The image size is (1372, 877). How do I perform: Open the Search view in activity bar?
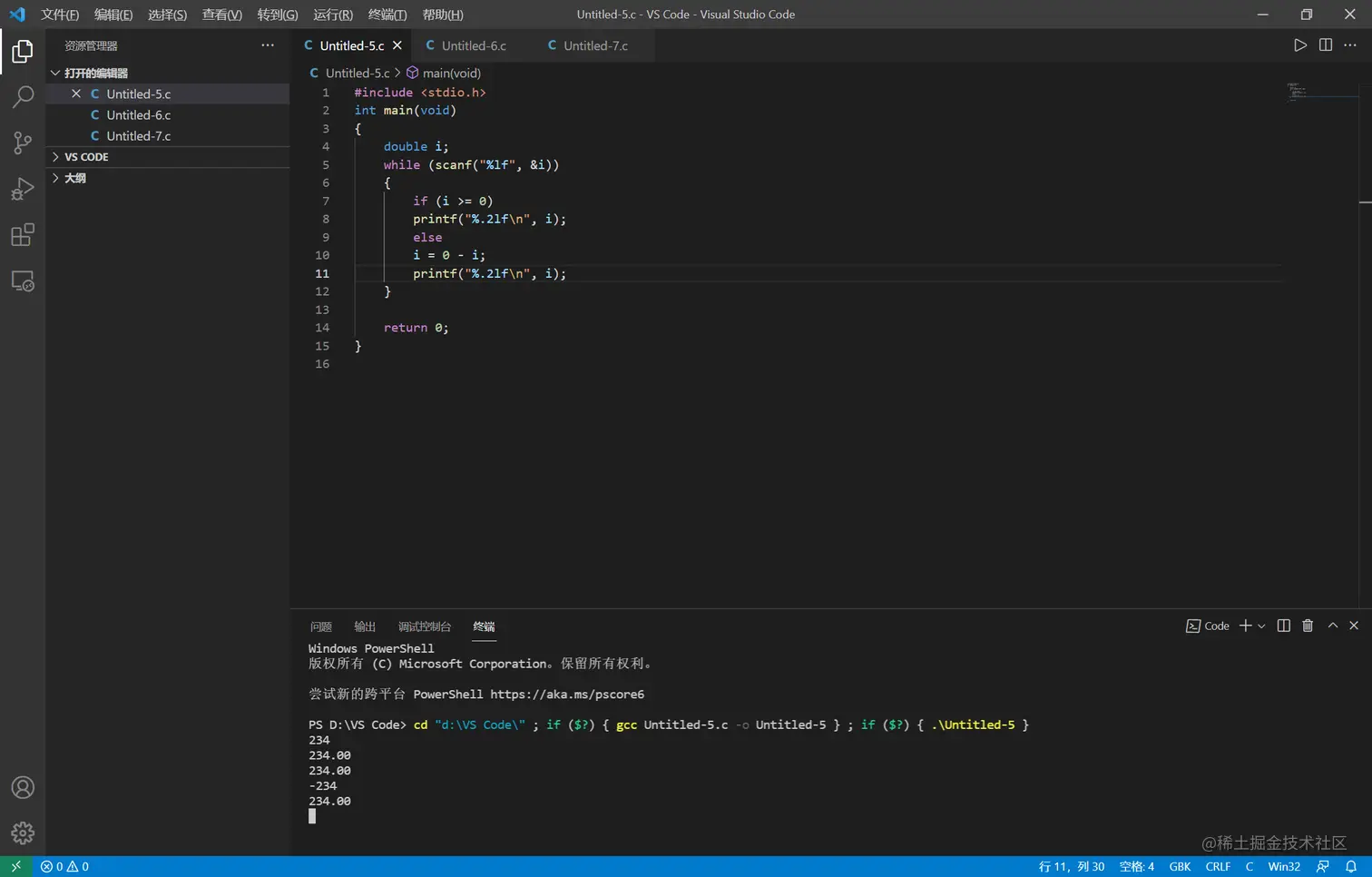coord(23,97)
